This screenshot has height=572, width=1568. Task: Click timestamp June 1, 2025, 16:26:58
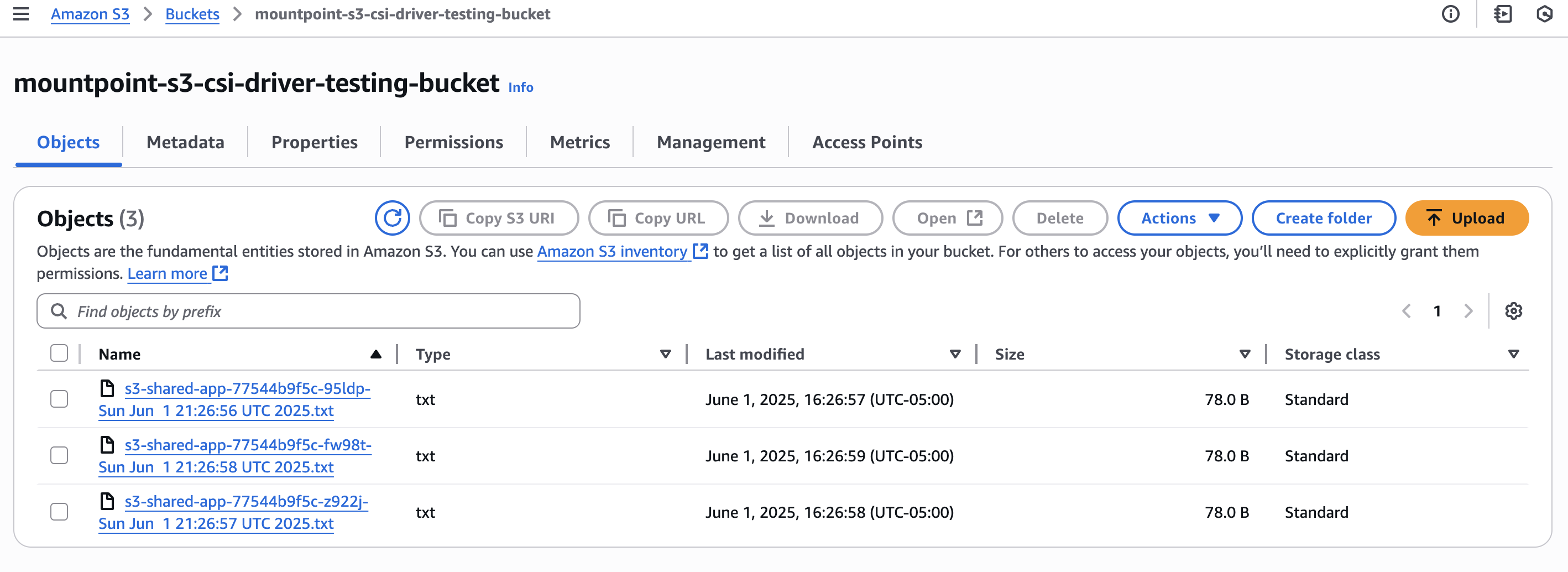click(x=830, y=512)
